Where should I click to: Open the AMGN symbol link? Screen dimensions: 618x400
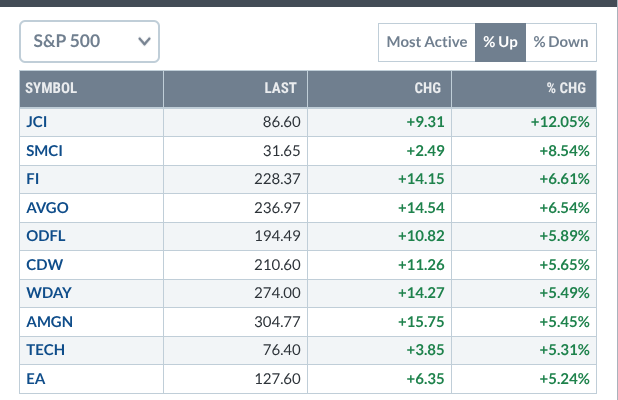pos(49,322)
